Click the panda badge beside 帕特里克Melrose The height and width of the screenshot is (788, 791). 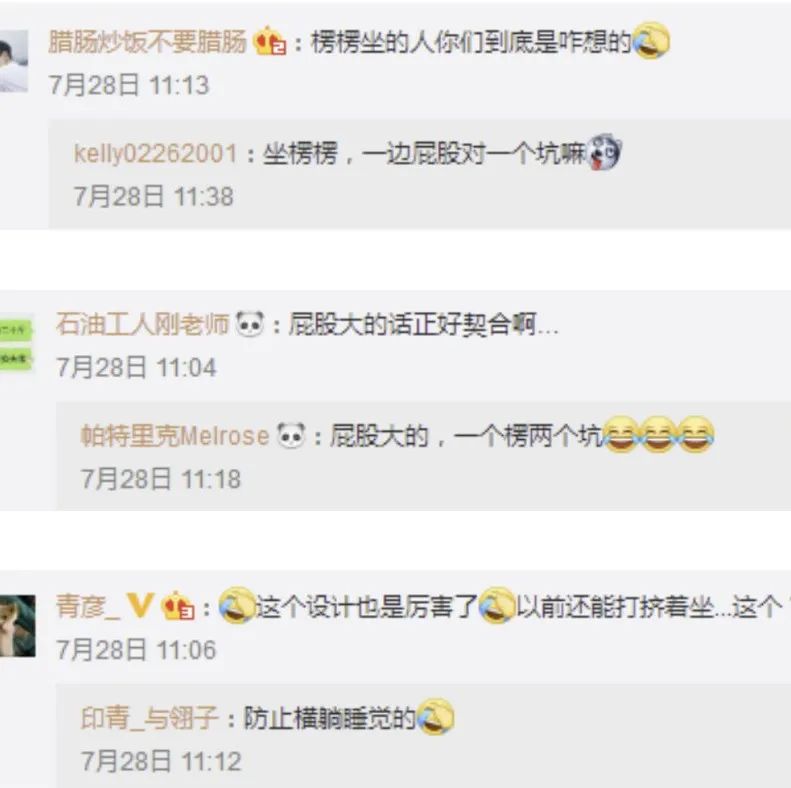pyautogui.click(x=292, y=435)
